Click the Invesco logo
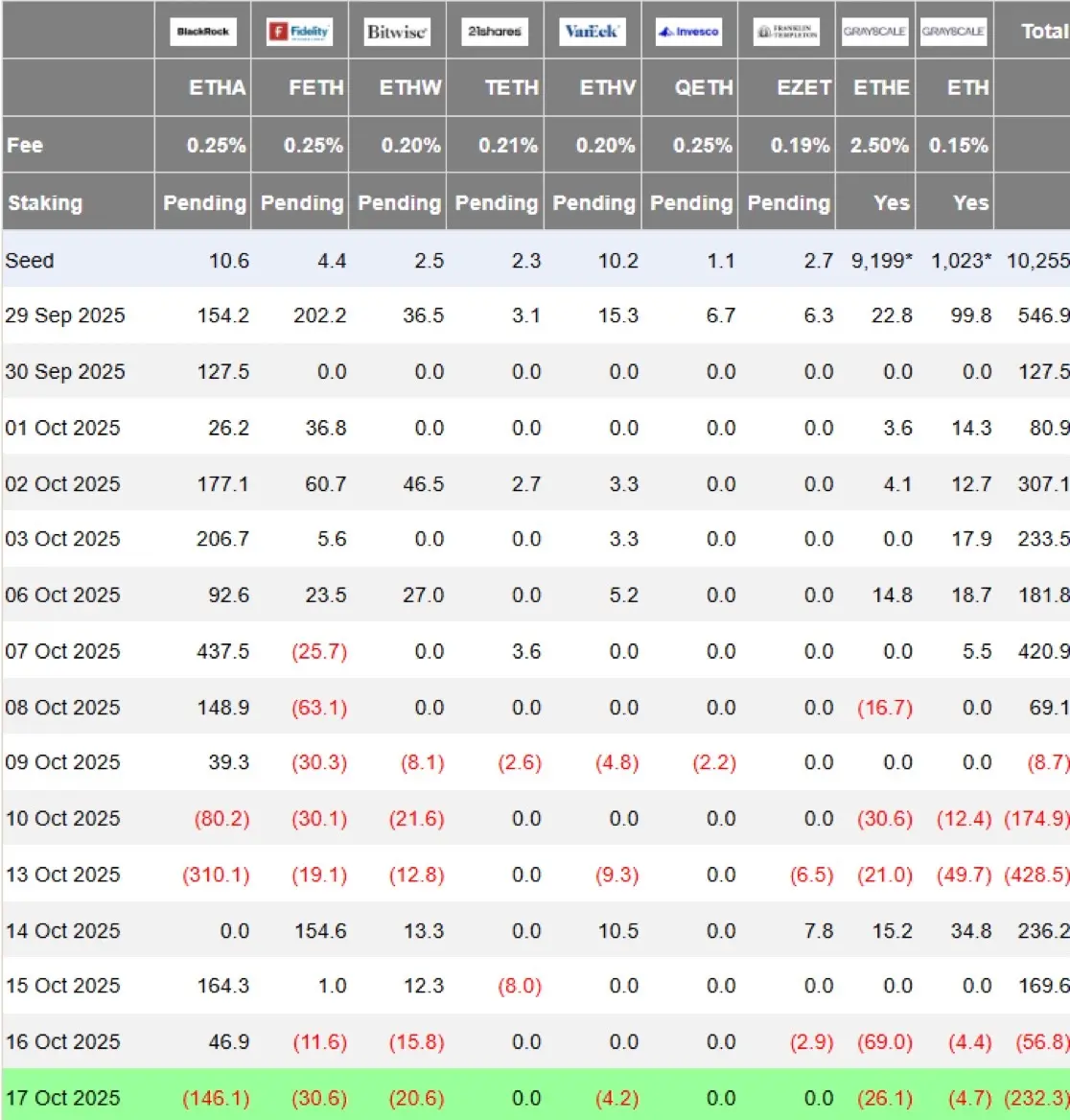This screenshot has width=1070, height=1120. 689,32
